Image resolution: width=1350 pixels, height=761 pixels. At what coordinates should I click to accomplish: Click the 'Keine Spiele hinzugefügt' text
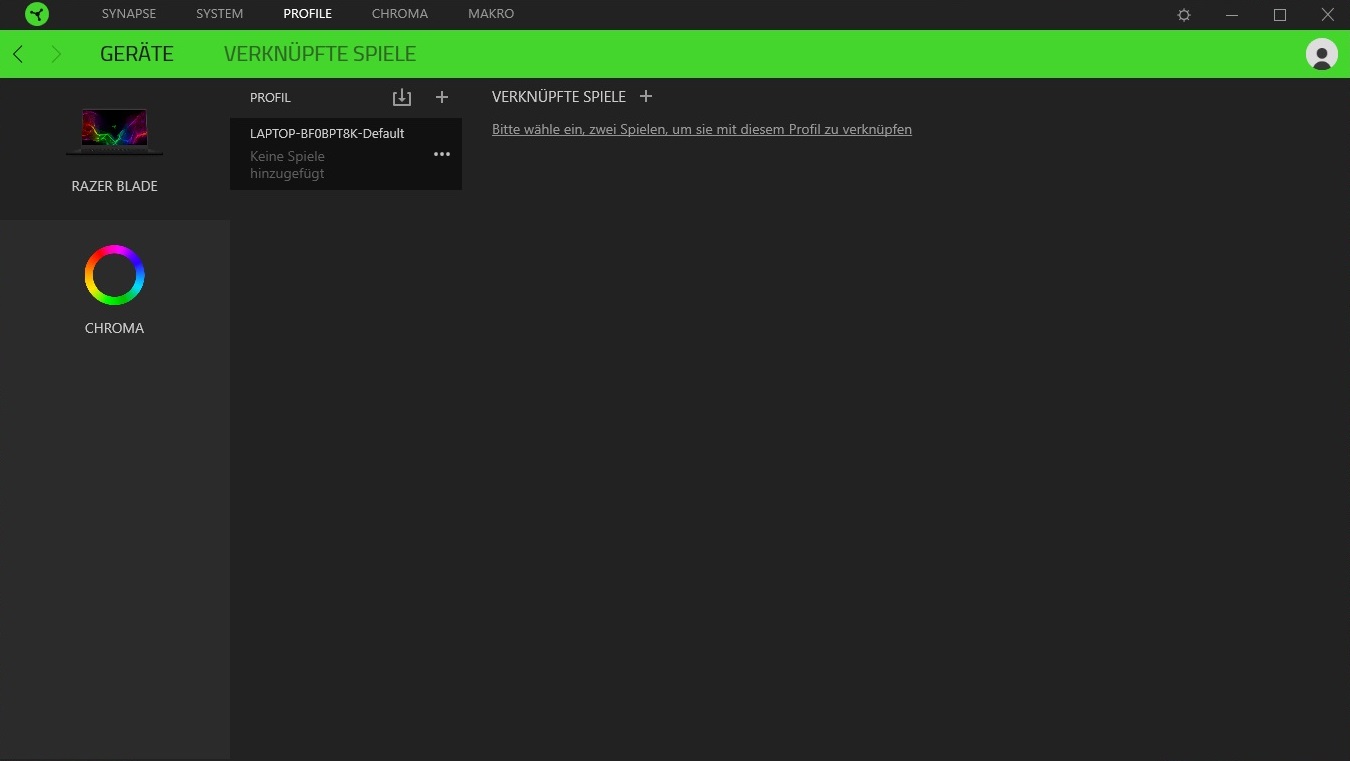click(x=288, y=165)
